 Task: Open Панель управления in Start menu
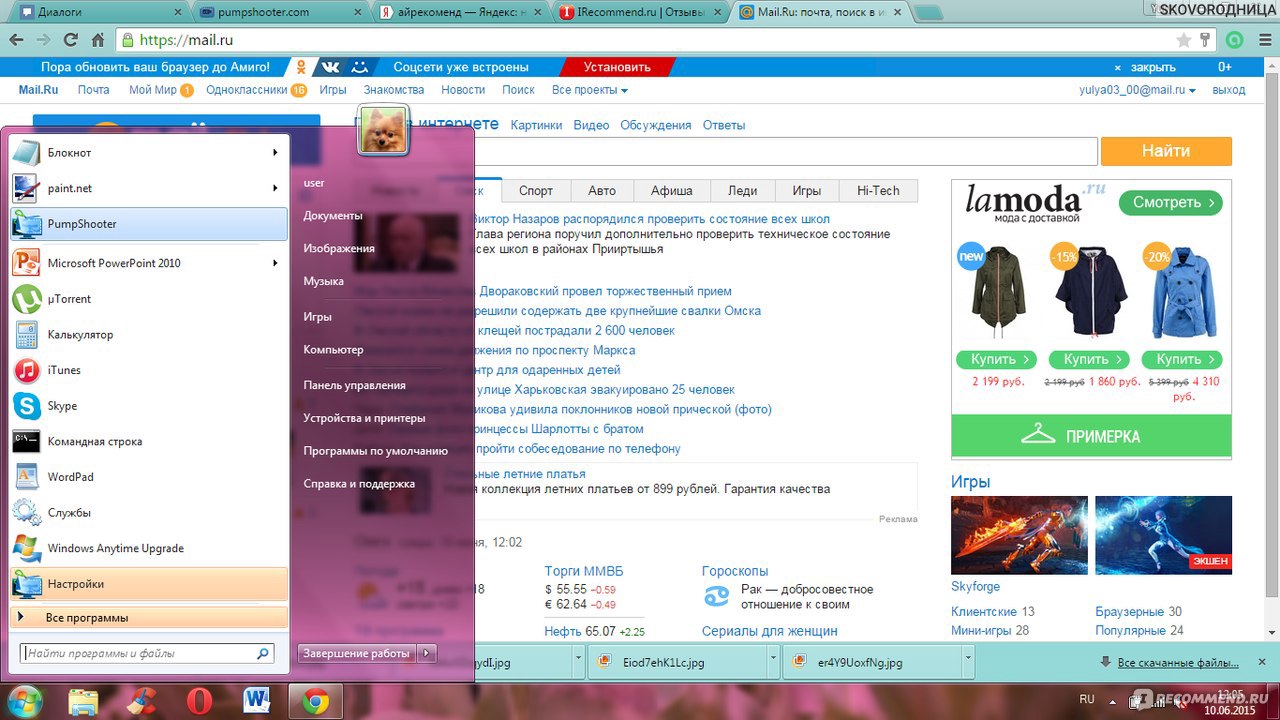[355, 385]
